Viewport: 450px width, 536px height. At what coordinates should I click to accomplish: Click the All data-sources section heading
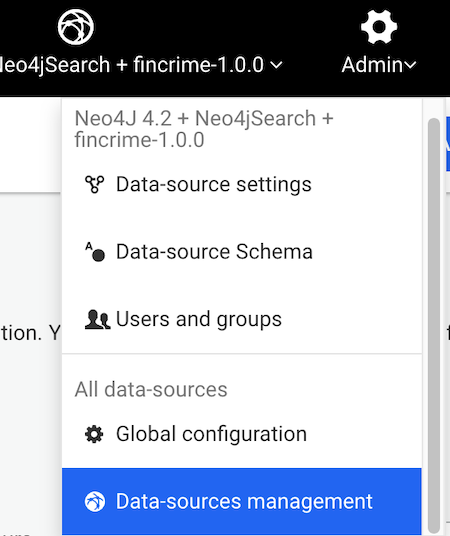(151, 389)
